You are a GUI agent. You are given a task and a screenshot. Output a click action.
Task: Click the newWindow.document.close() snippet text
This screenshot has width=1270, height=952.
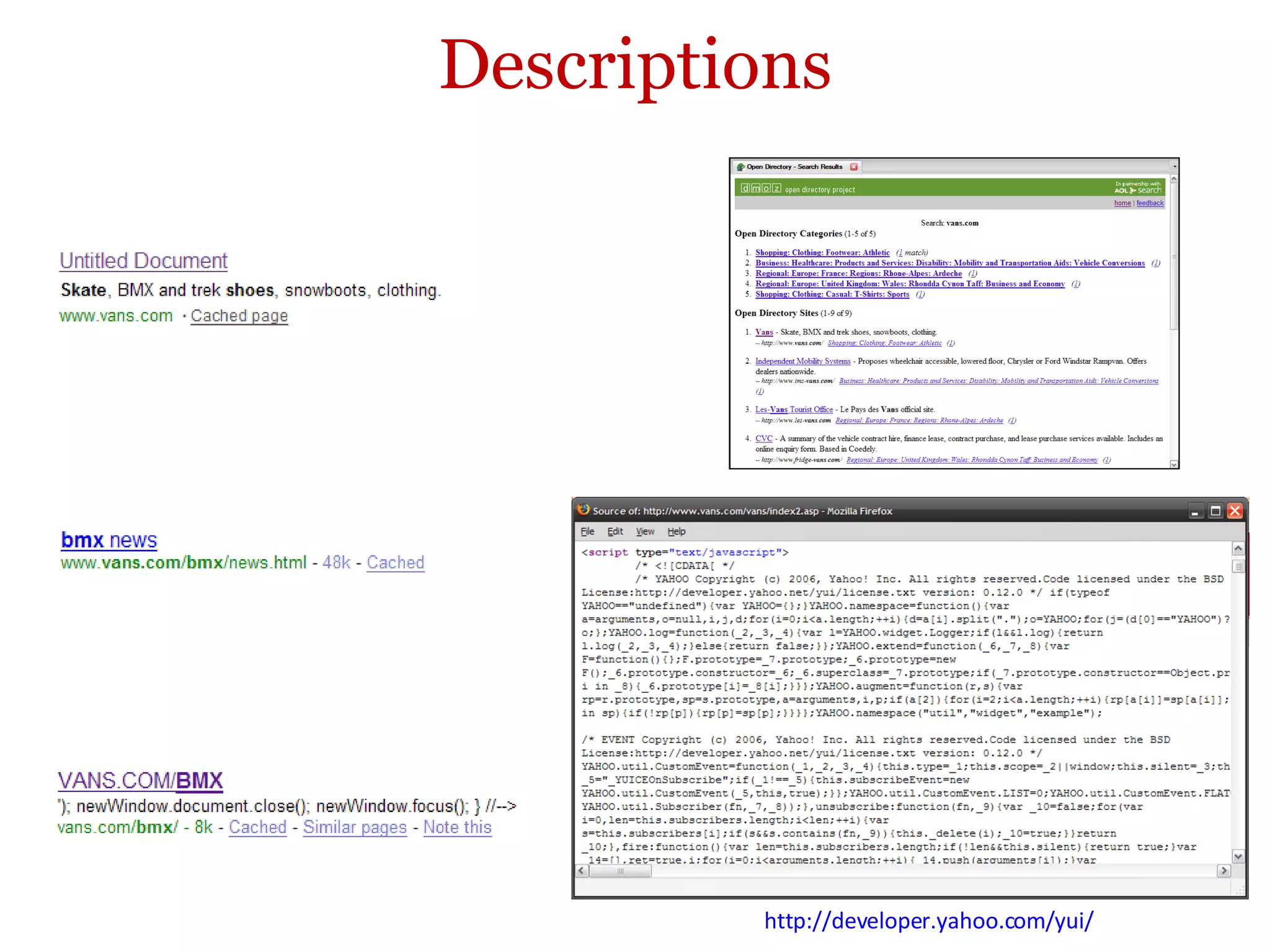pyautogui.click(x=286, y=806)
